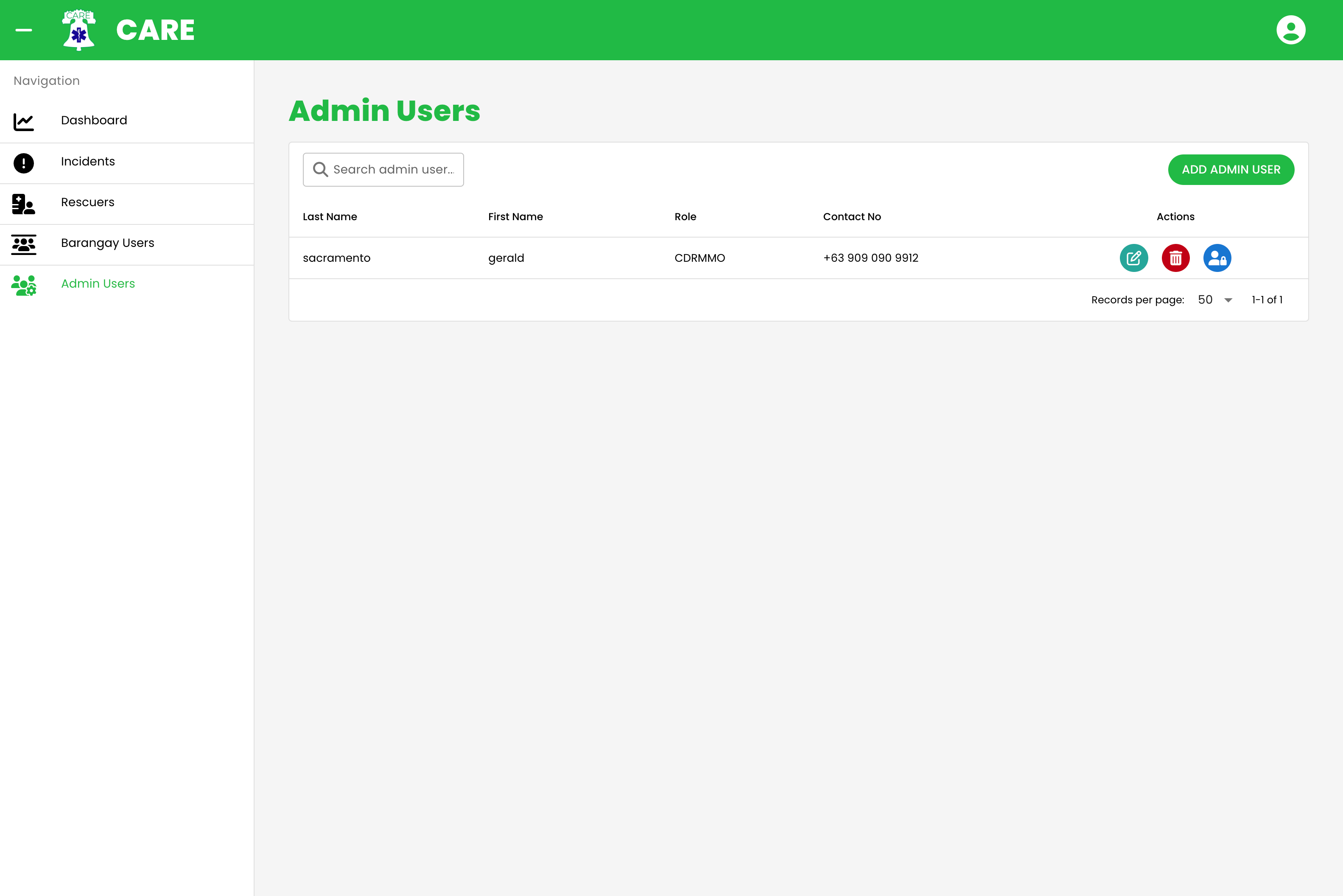Select the Admin Users navigation link
The height and width of the screenshot is (896, 1343).
point(98,283)
